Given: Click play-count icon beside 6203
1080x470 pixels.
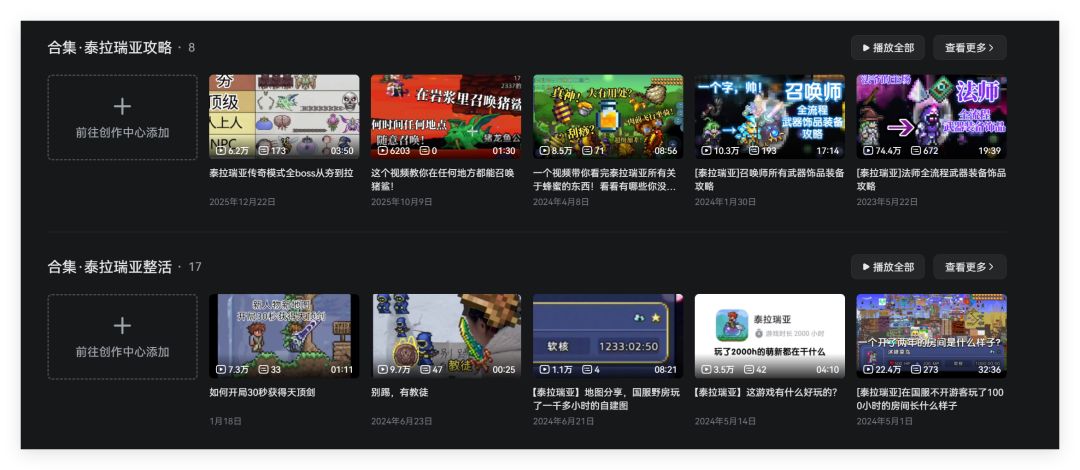Looking at the screenshot, I should coord(382,150).
